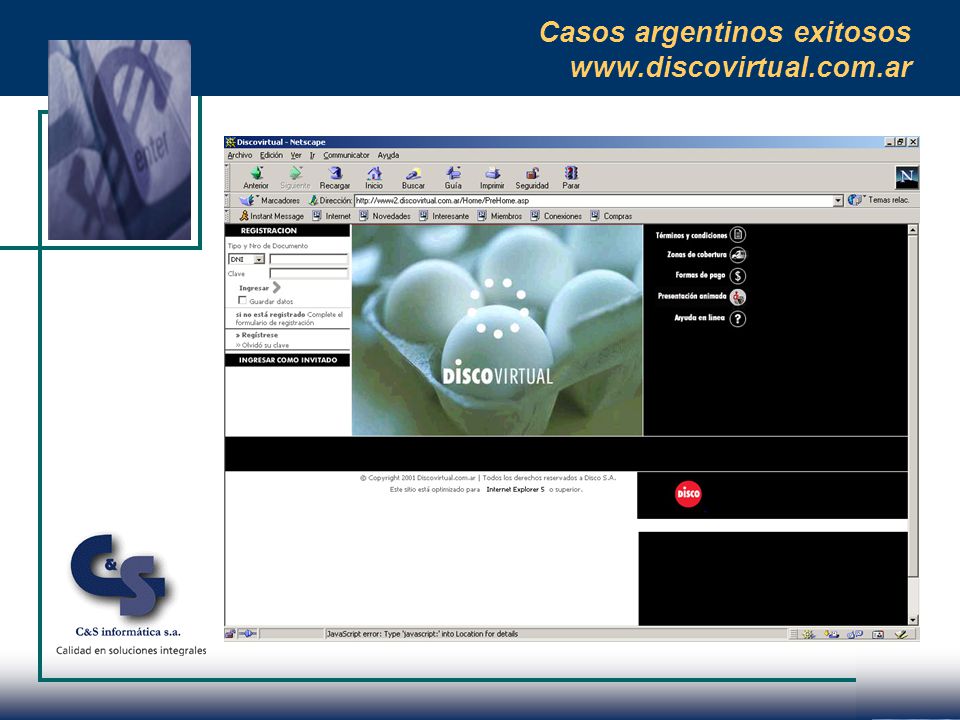Open the Compras bookmark link
960x720 pixels.
[611, 216]
